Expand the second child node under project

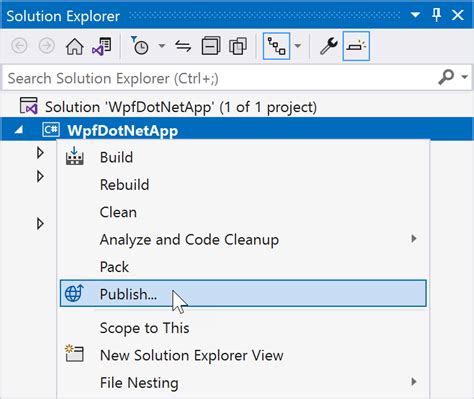(x=40, y=176)
